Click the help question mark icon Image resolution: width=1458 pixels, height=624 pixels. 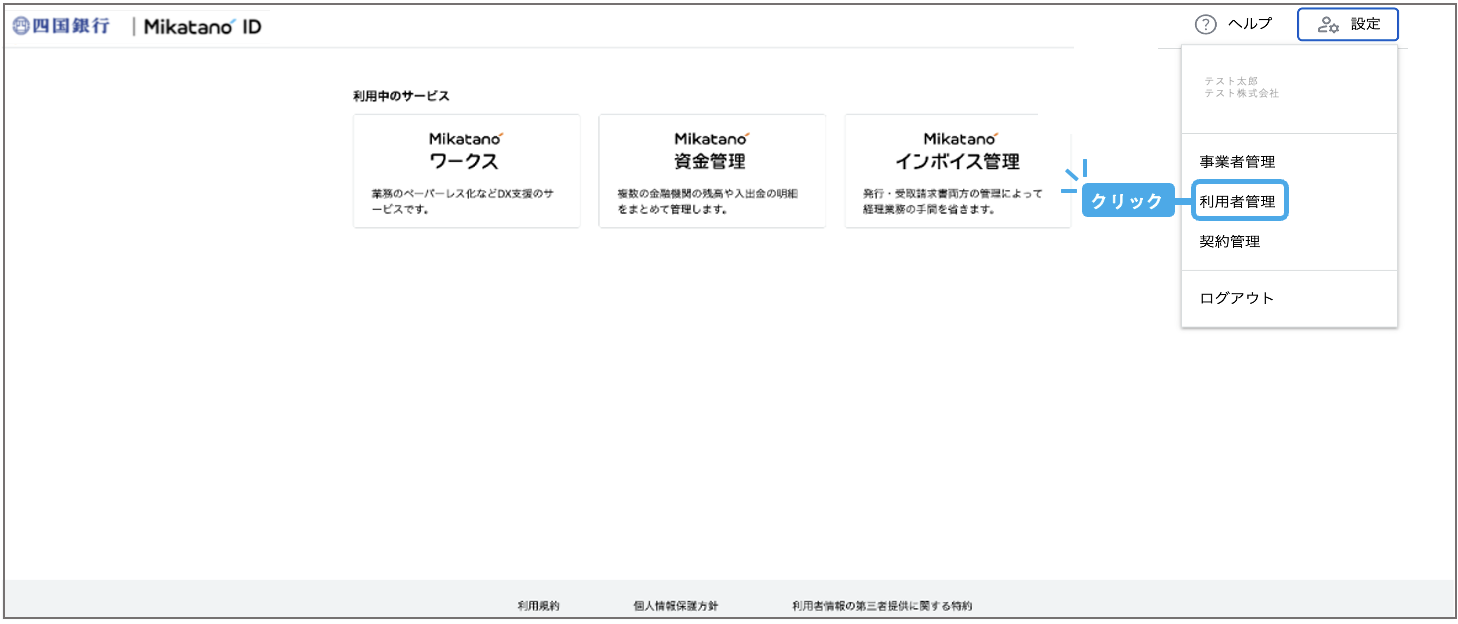point(1206,25)
